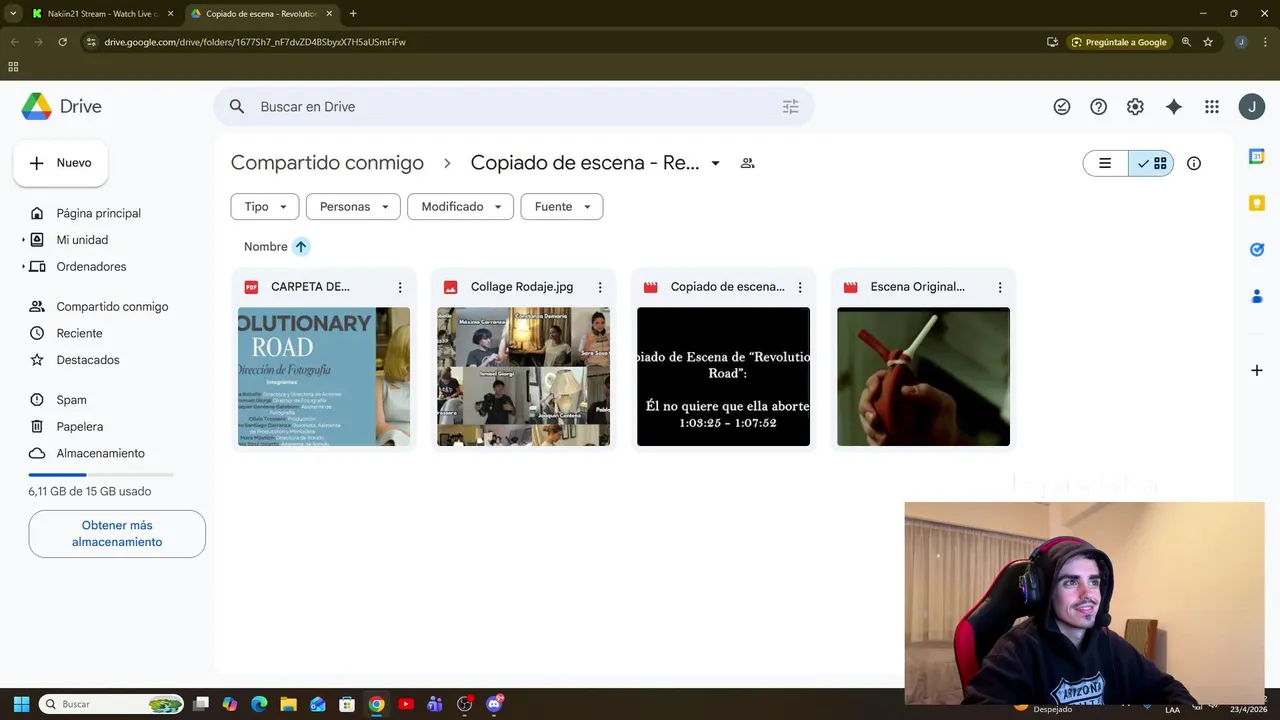Click storage usage progress bar
This screenshot has width=1280, height=720.
coord(101,475)
